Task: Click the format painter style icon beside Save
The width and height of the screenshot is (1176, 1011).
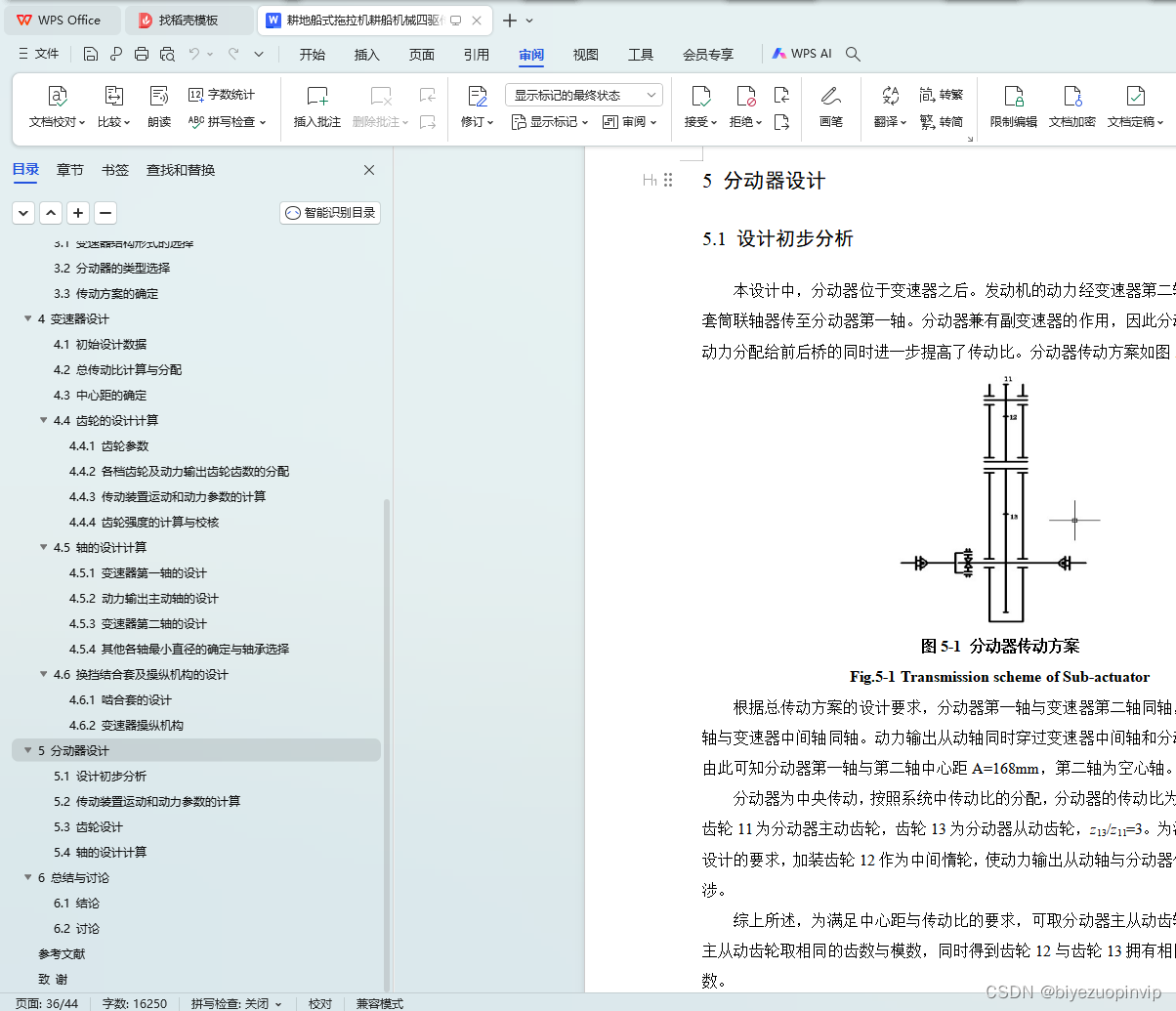Action: pos(116,54)
